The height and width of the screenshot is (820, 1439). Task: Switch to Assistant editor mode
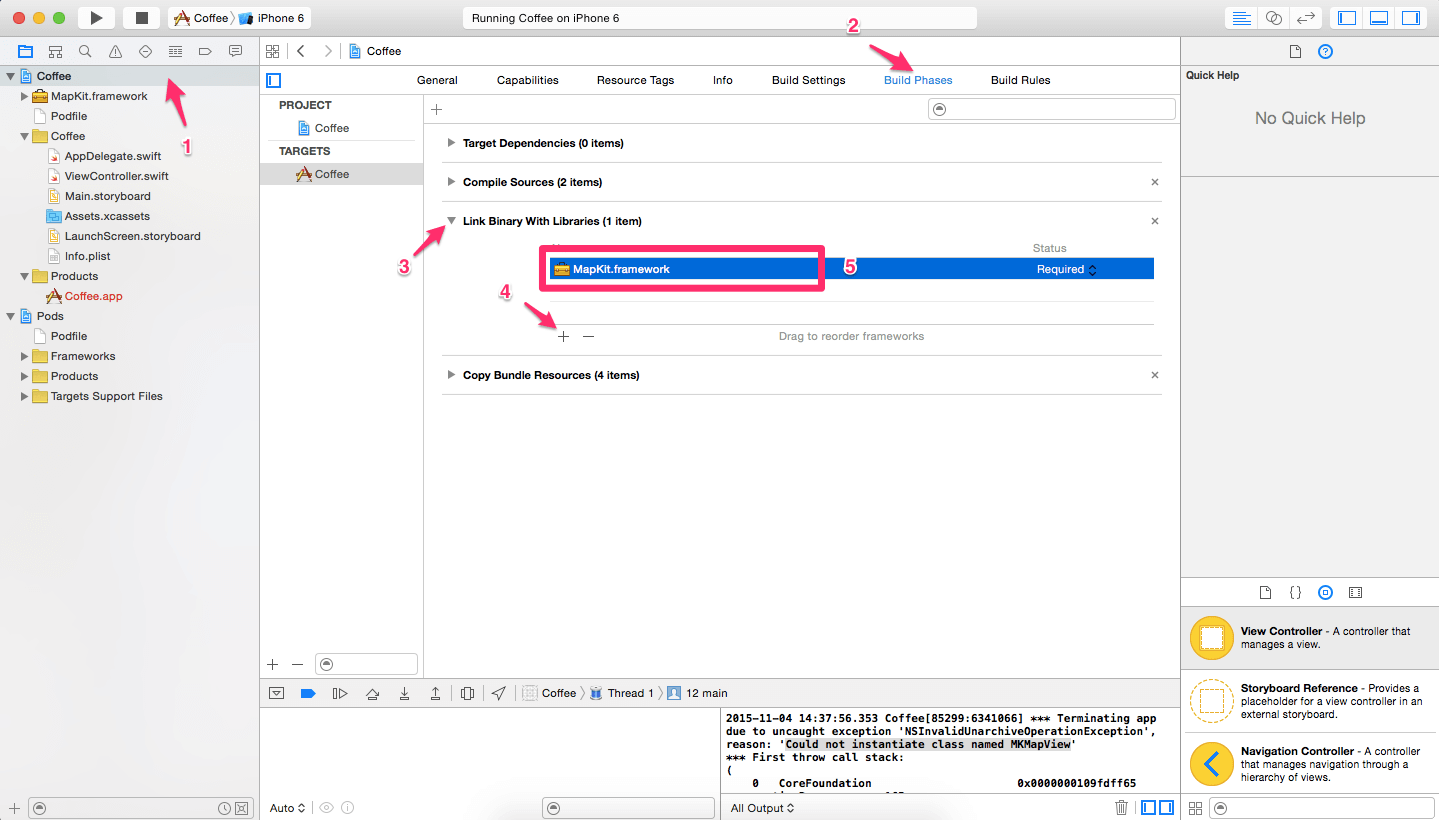pyautogui.click(x=1273, y=18)
